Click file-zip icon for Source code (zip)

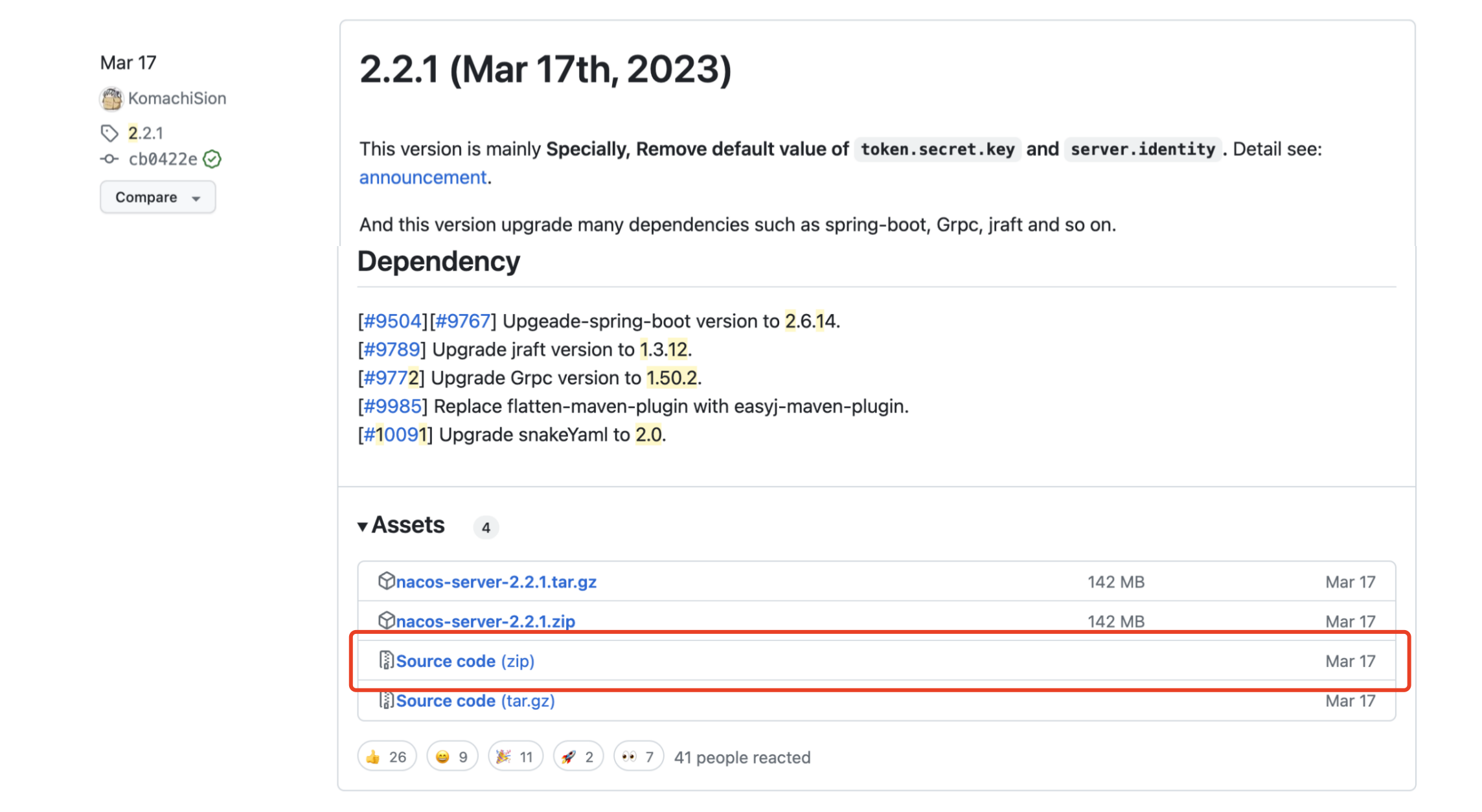pyautogui.click(x=386, y=660)
